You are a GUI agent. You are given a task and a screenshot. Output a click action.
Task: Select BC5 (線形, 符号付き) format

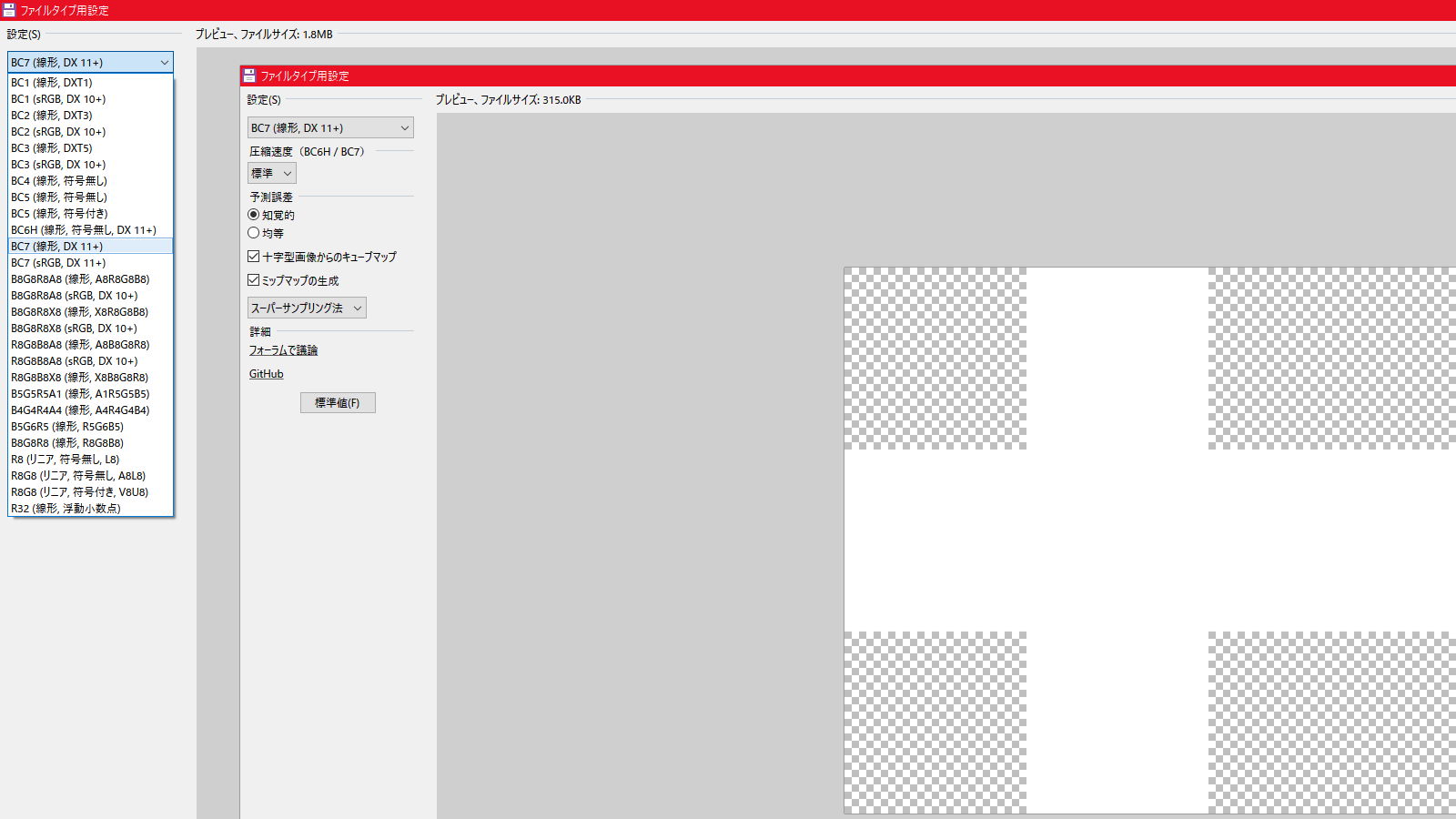[x=90, y=213]
